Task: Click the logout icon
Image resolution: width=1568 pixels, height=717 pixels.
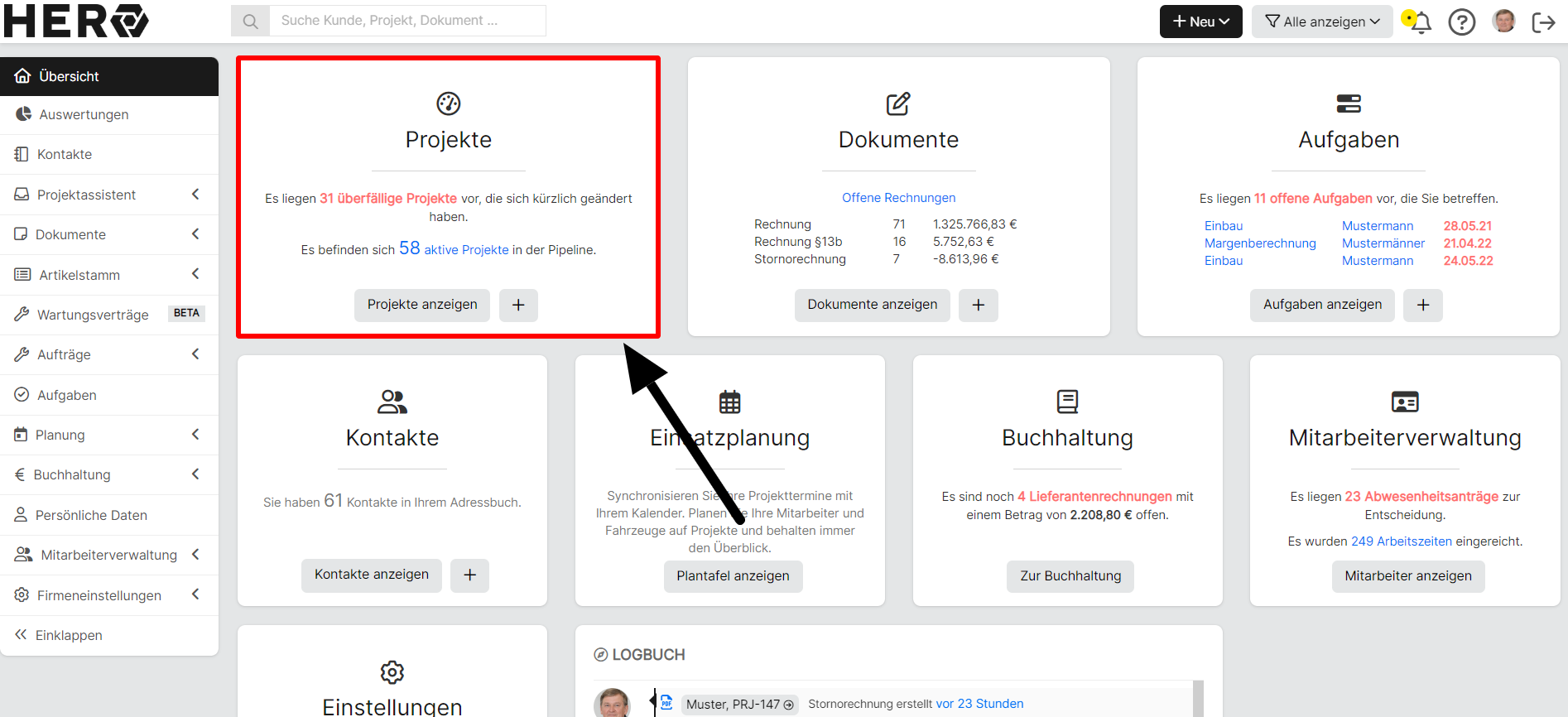Action: 1543,22
